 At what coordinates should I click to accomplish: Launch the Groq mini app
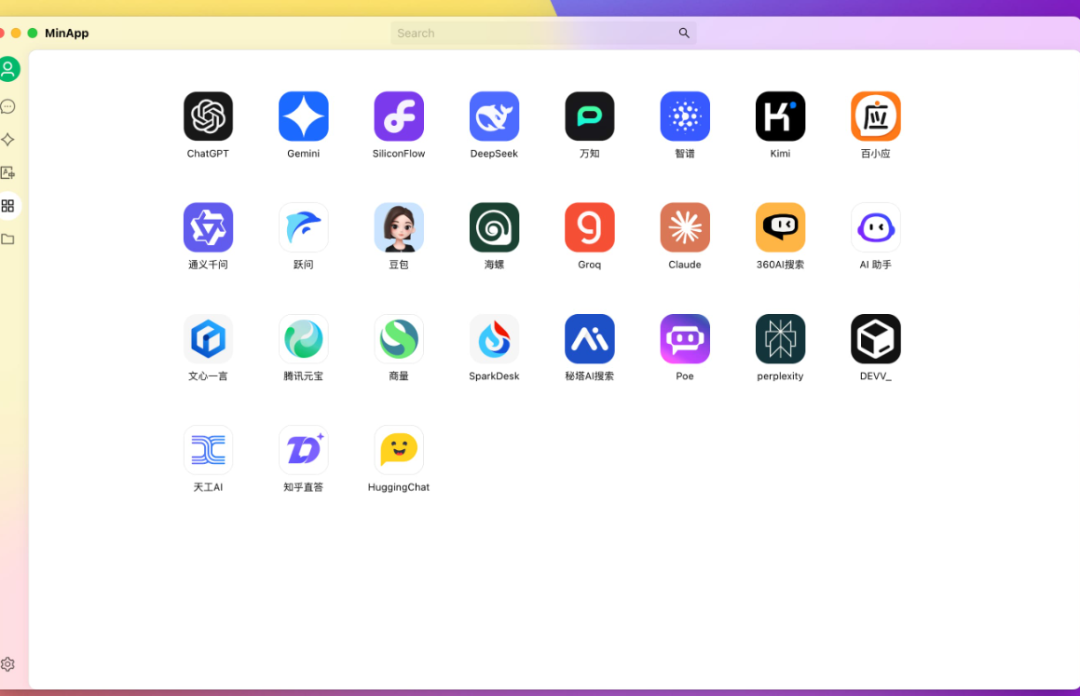click(x=590, y=227)
